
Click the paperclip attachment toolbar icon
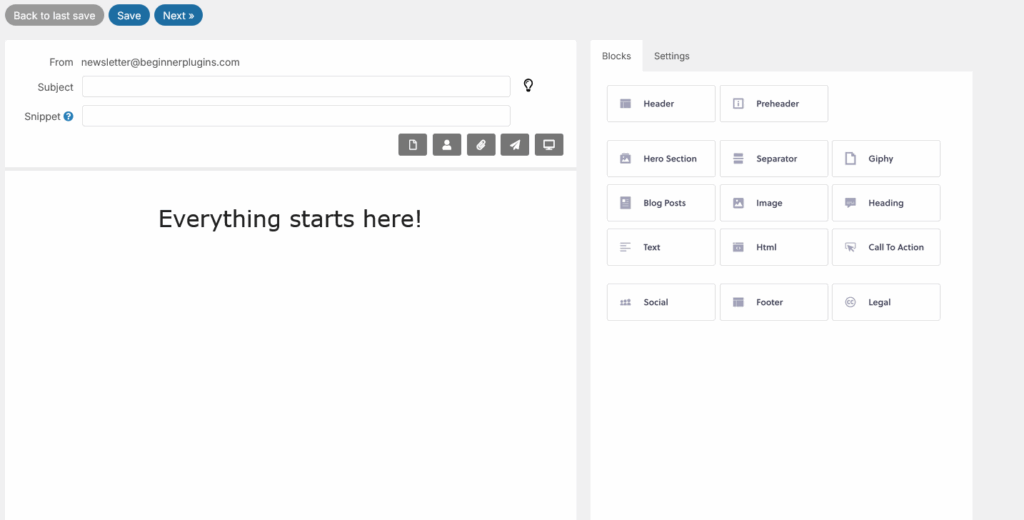[481, 145]
